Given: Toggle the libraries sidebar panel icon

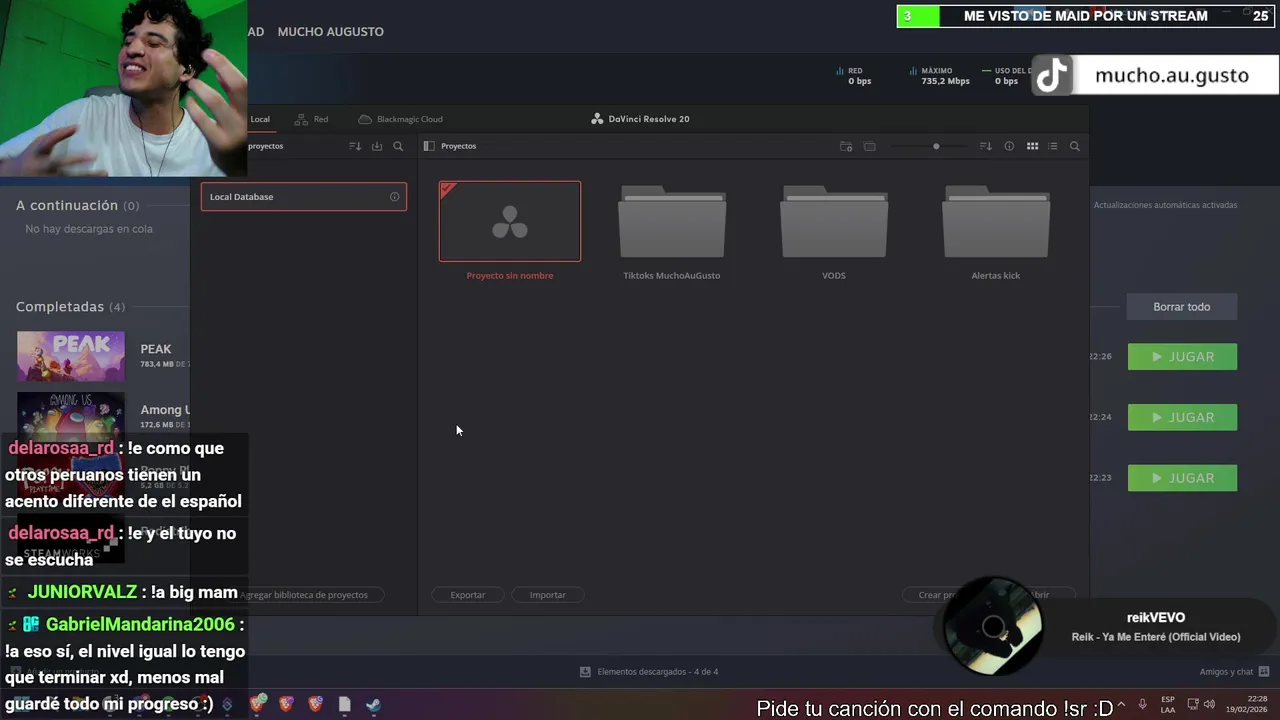Looking at the screenshot, I should click(x=429, y=146).
